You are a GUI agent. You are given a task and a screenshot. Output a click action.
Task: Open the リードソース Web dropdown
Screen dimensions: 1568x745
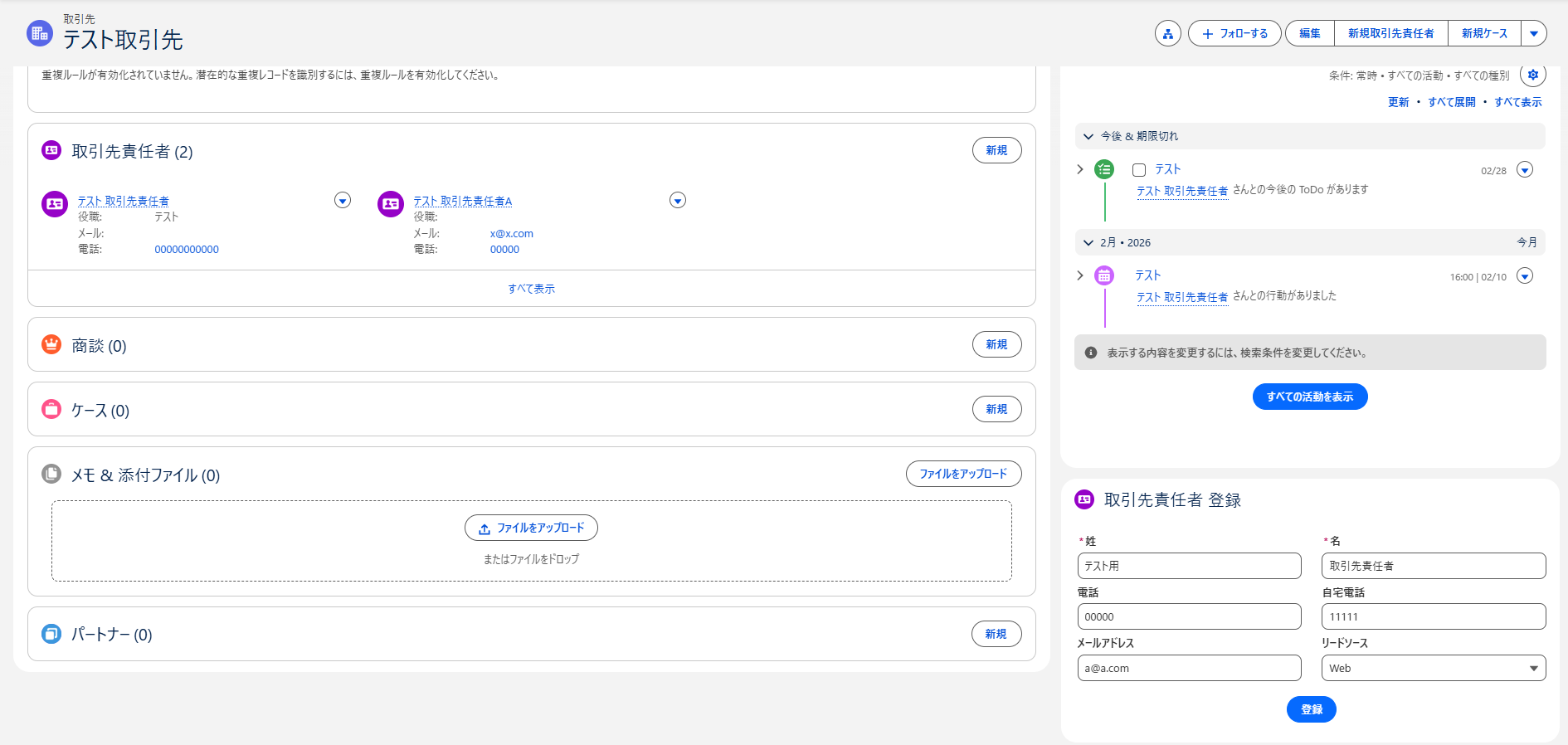pyautogui.click(x=1433, y=668)
